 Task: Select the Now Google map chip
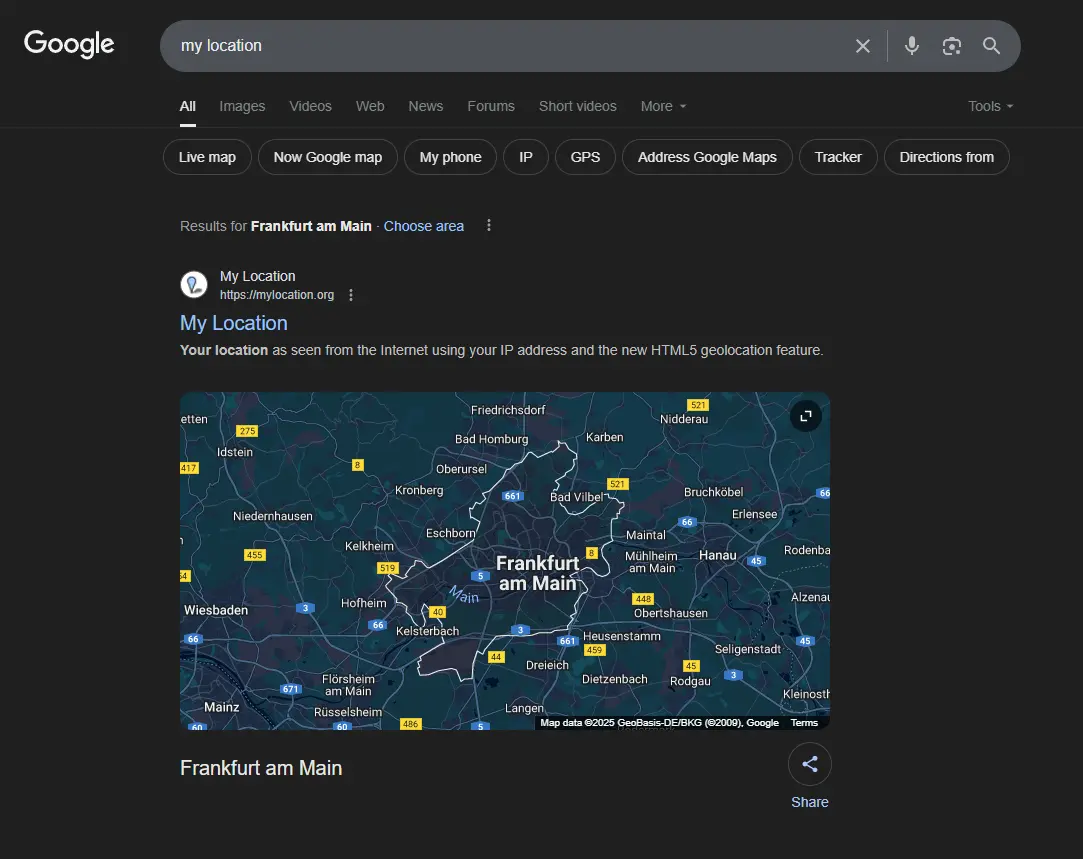(328, 157)
